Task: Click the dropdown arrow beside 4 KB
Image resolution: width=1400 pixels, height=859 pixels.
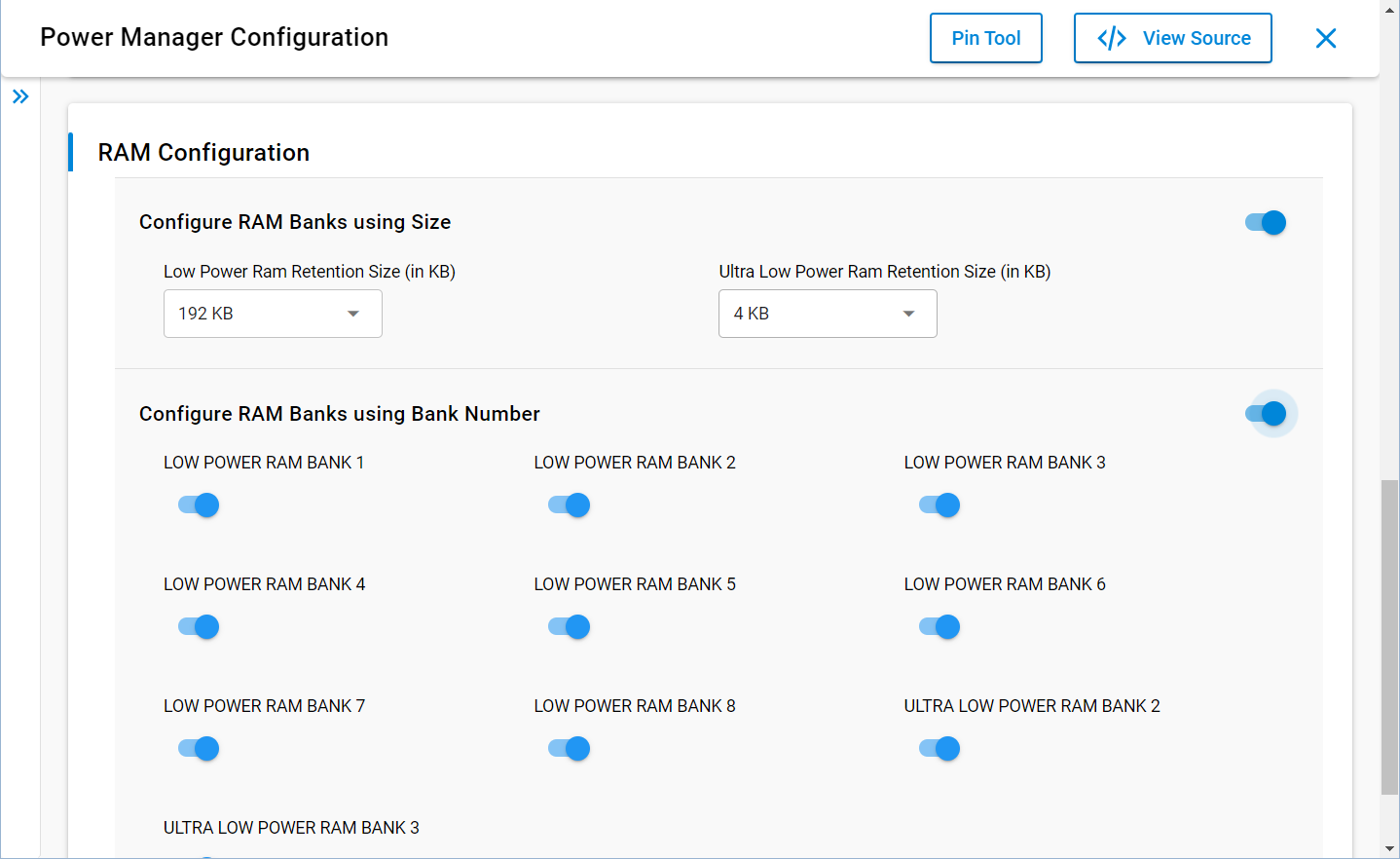Action: coord(907,314)
